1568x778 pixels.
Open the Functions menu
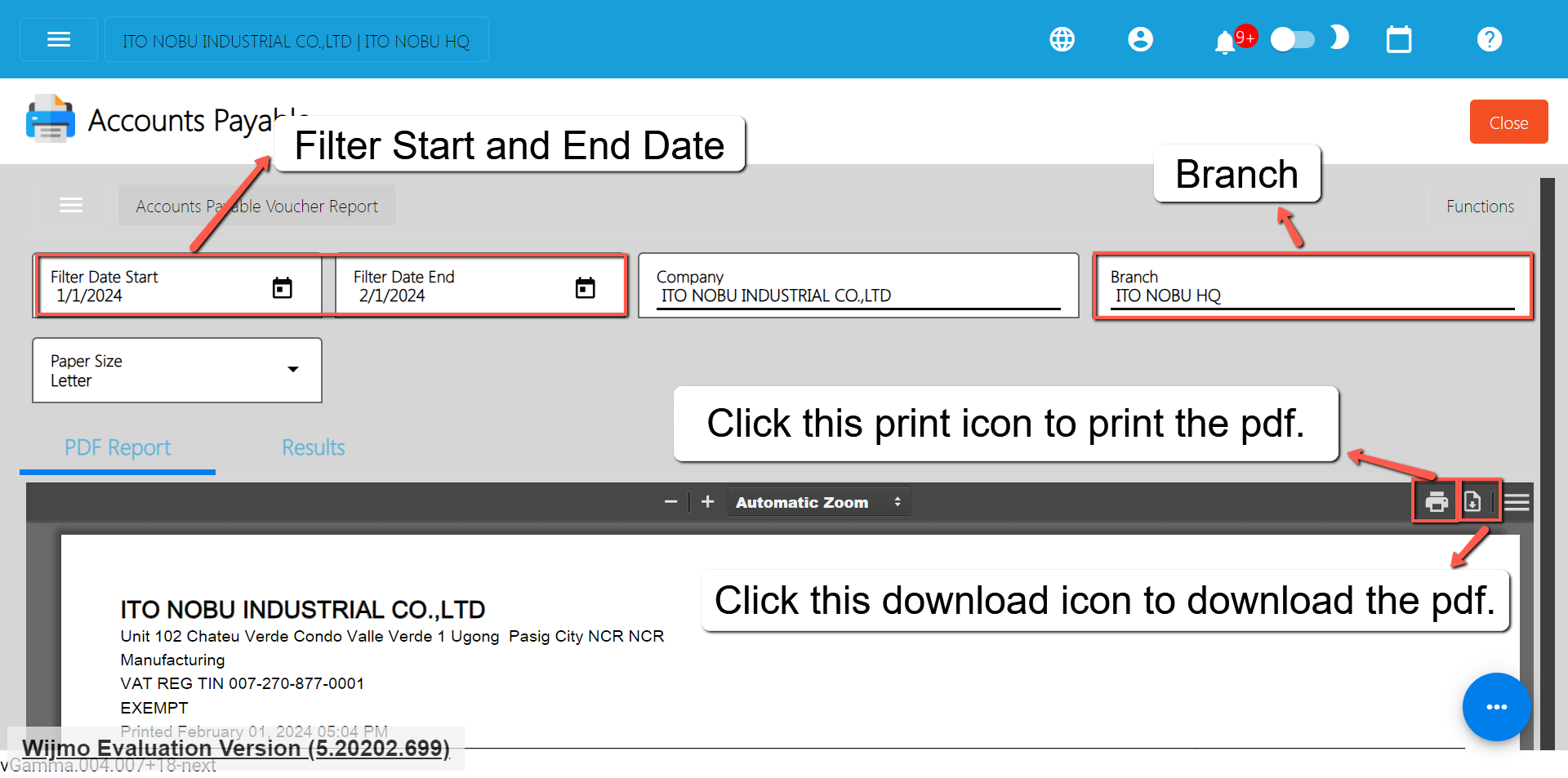click(x=1480, y=206)
